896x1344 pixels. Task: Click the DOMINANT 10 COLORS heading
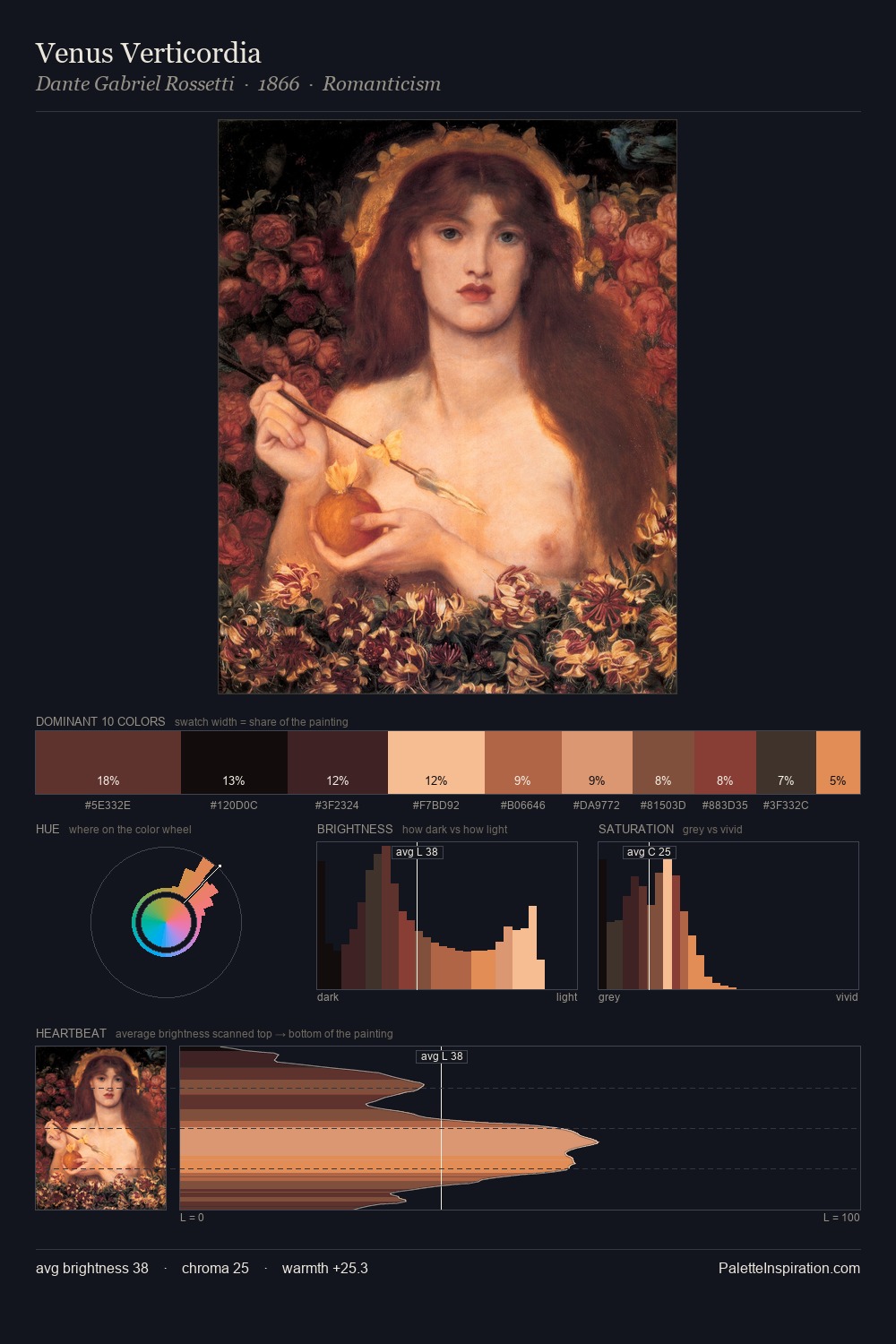tap(100, 721)
